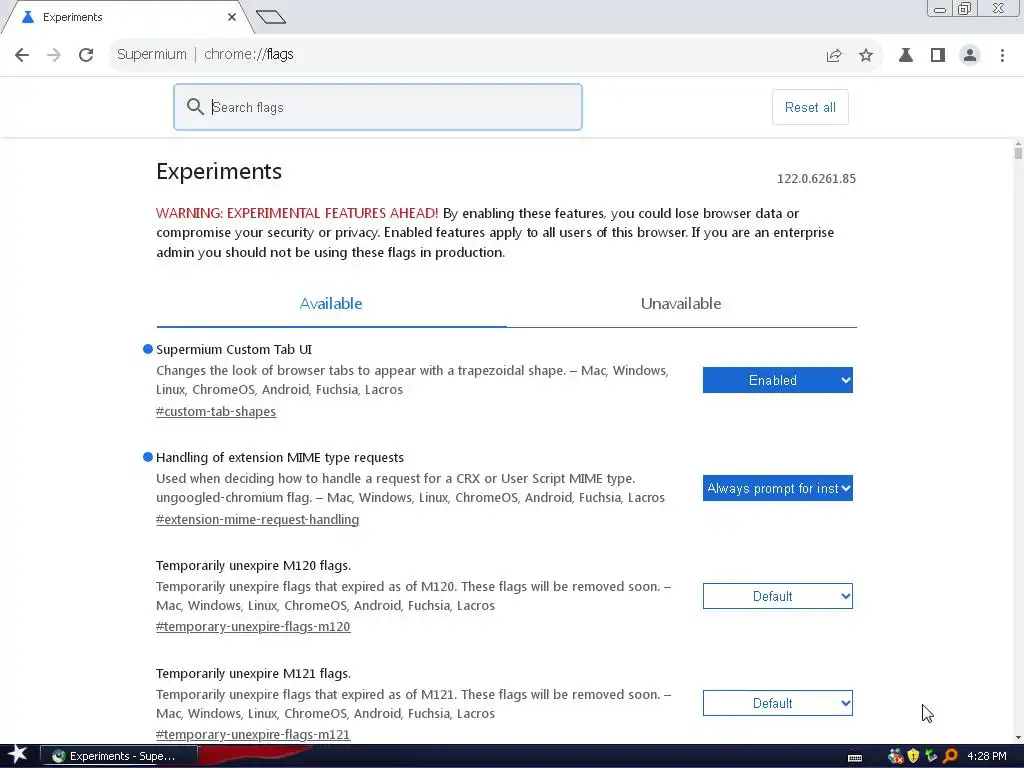Click the magnifier icon in search flags box

pyautogui.click(x=195, y=106)
